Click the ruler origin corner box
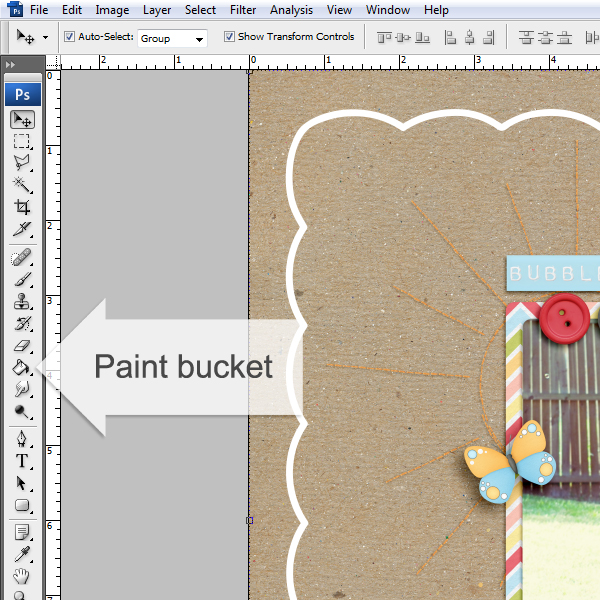Screen dimensions: 600x600 tap(54, 62)
